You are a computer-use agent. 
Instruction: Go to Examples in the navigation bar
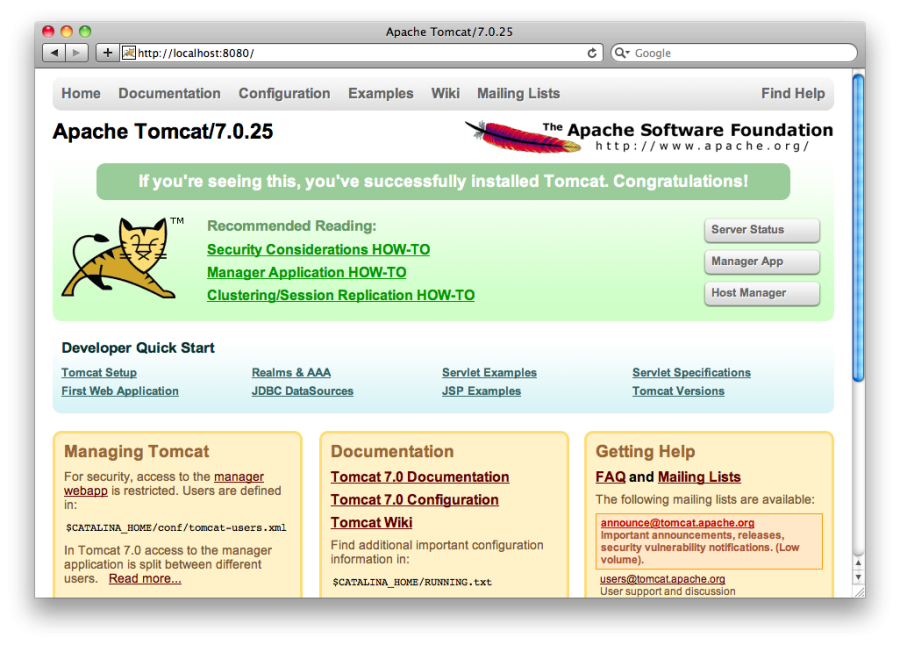(380, 94)
